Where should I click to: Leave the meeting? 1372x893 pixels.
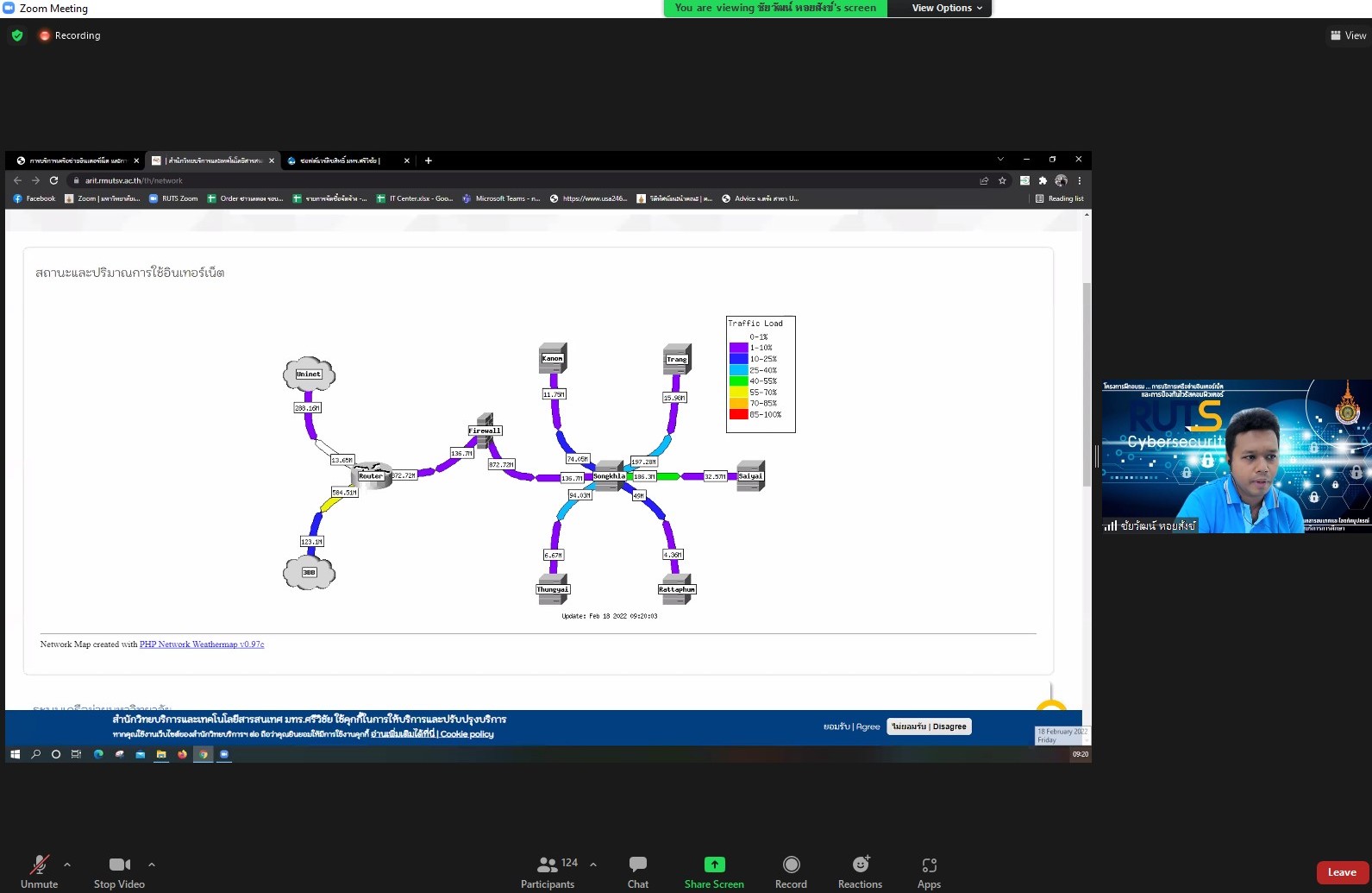(1341, 872)
